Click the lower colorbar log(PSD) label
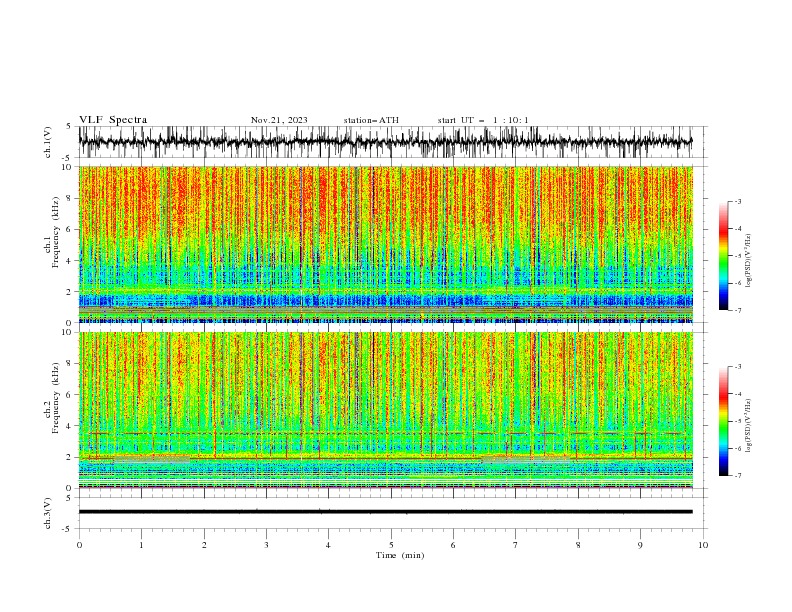The image size is (792, 612). pos(748,425)
